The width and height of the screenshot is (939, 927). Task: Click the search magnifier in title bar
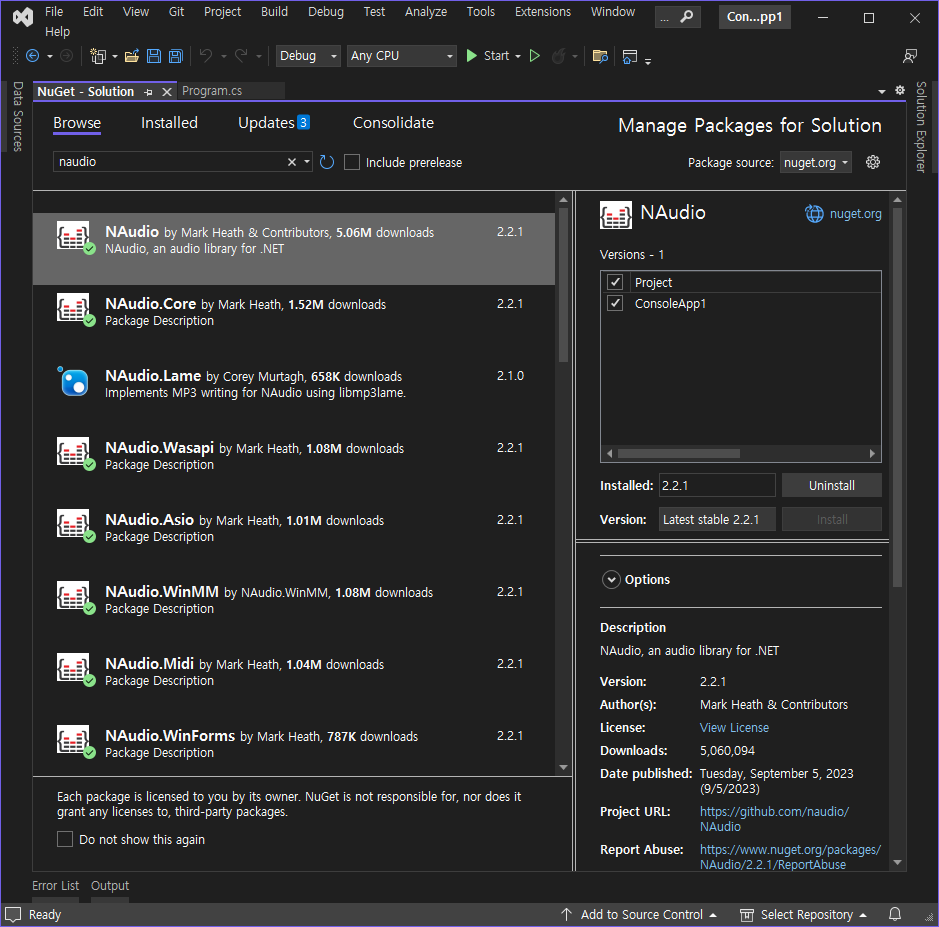[687, 17]
